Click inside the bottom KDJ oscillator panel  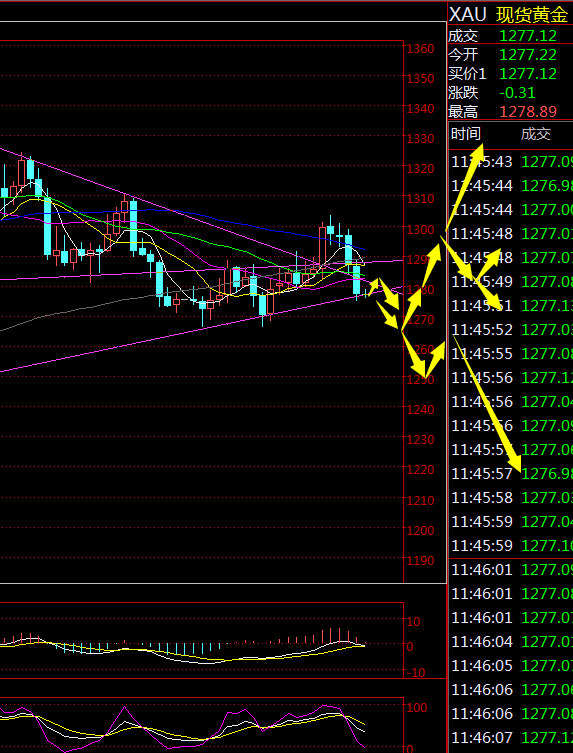pos(202,725)
